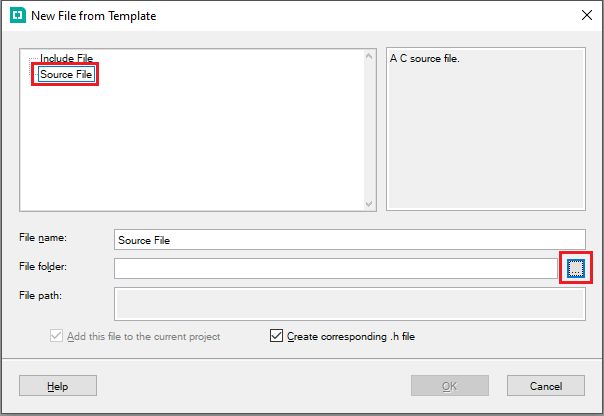Click empty area in the template list
604x416 pixels.
pyautogui.click(x=193, y=146)
